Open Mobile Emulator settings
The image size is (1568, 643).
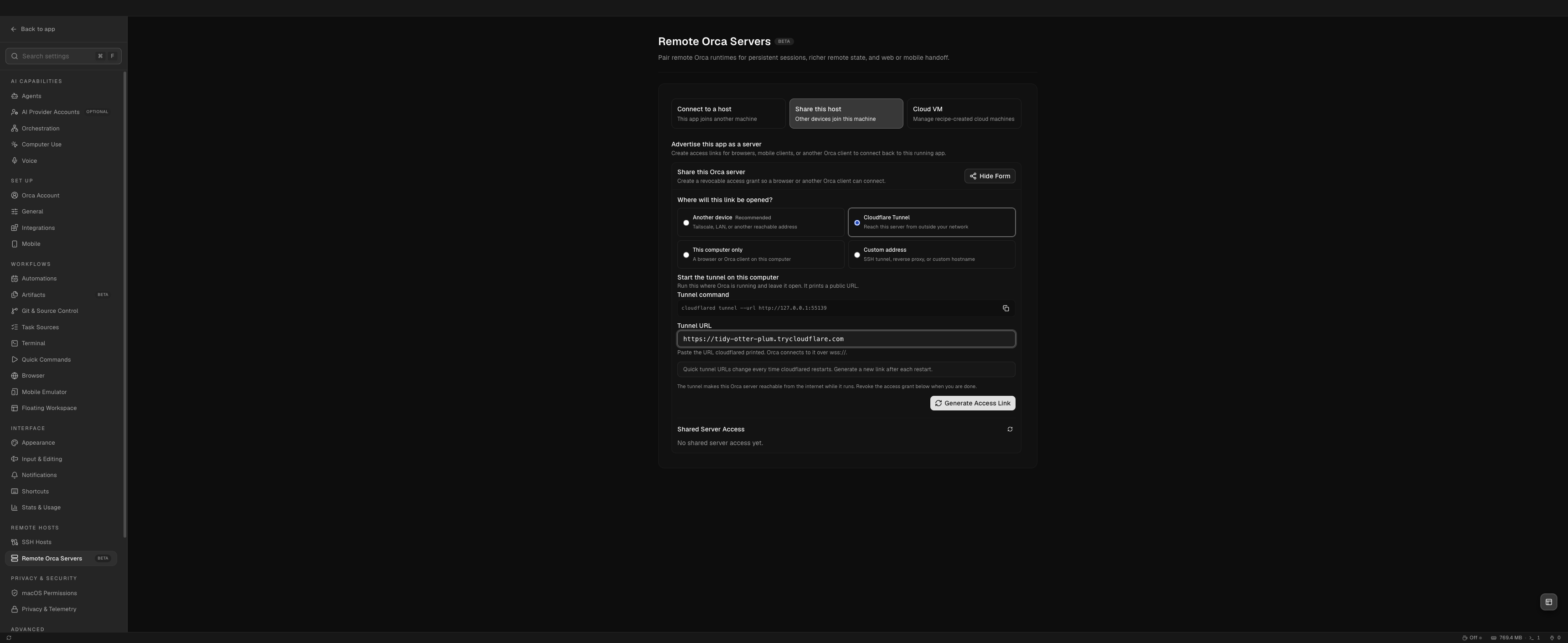pyautogui.click(x=61, y=392)
